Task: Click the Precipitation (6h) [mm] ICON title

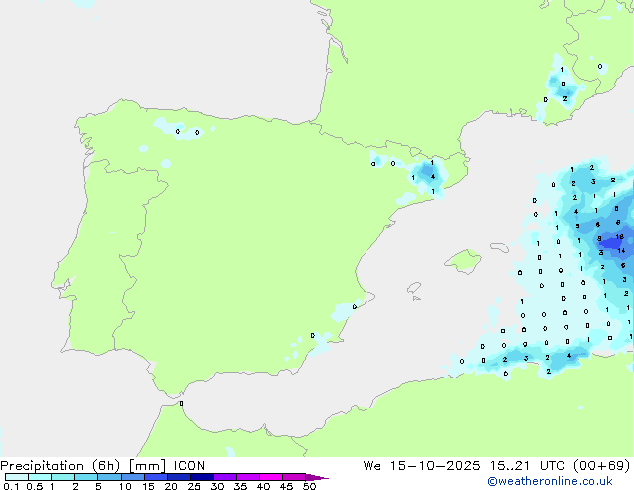Action: pos(103,466)
